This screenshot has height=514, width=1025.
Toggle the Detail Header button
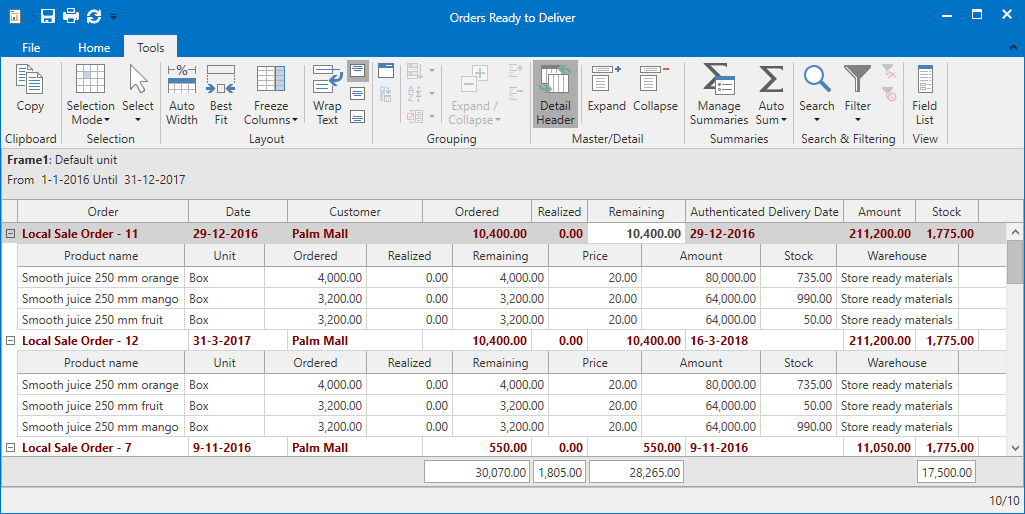coord(555,95)
